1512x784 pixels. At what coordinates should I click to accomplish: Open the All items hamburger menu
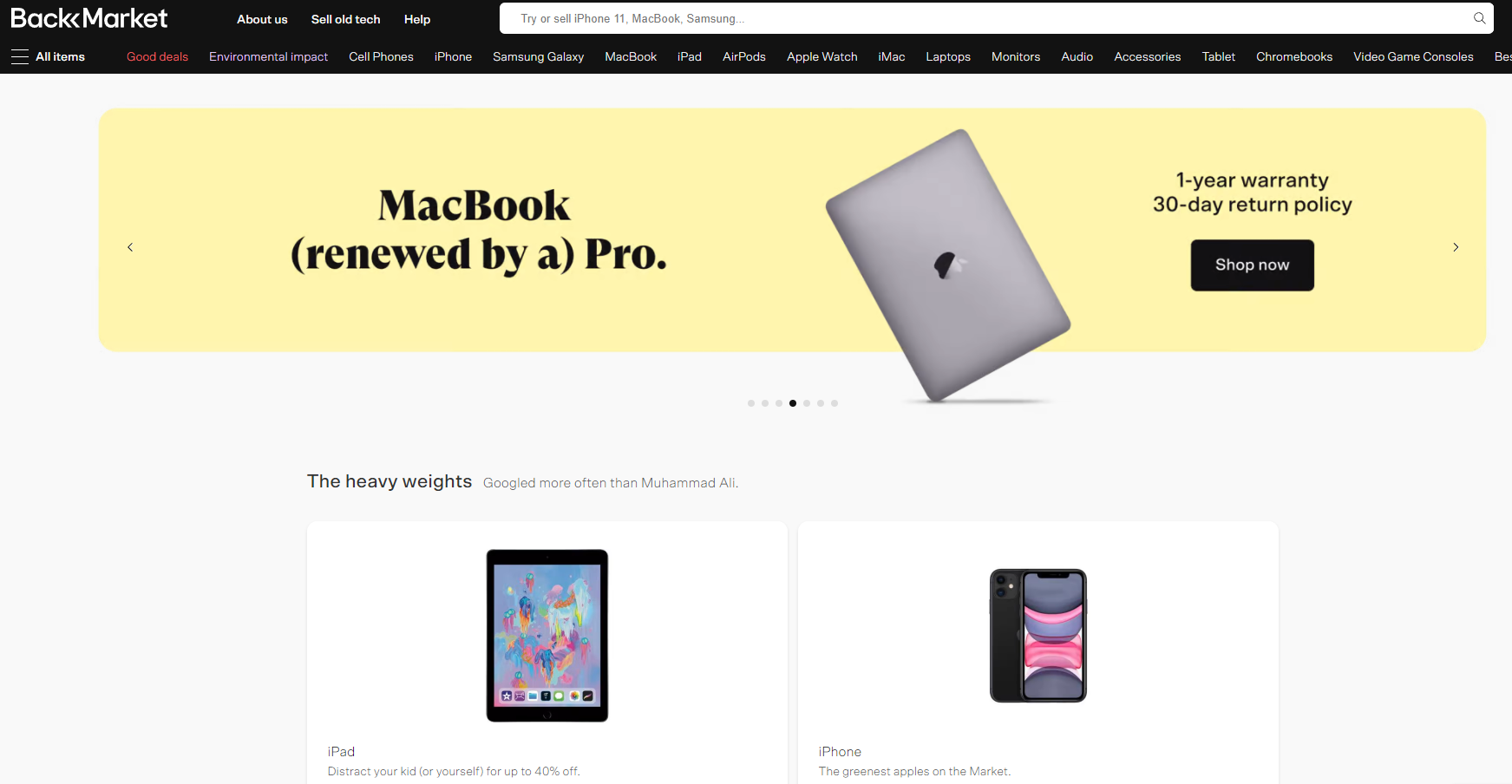point(48,56)
